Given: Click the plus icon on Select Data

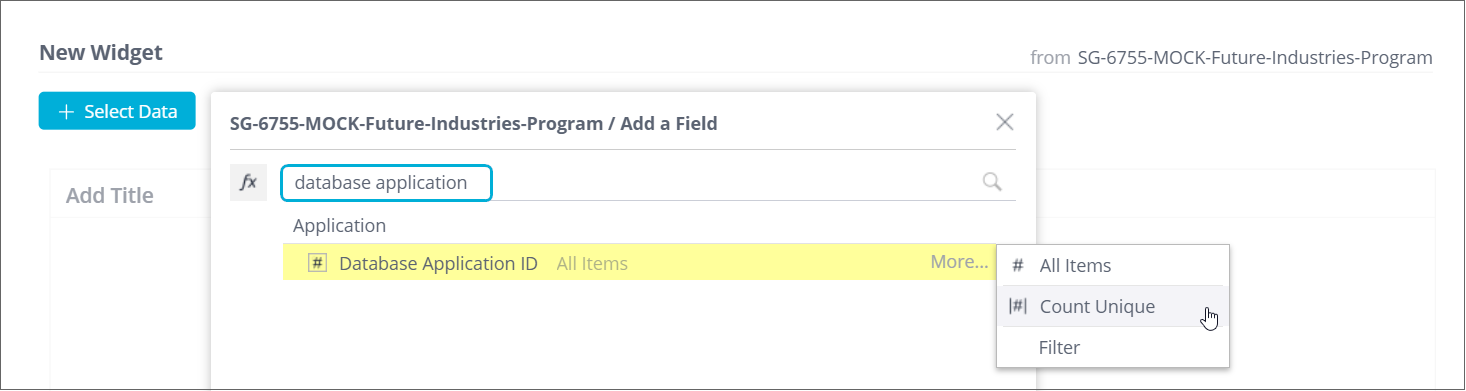Looking at the screenshot, I should pyautogui.click(x=67, y=112).
